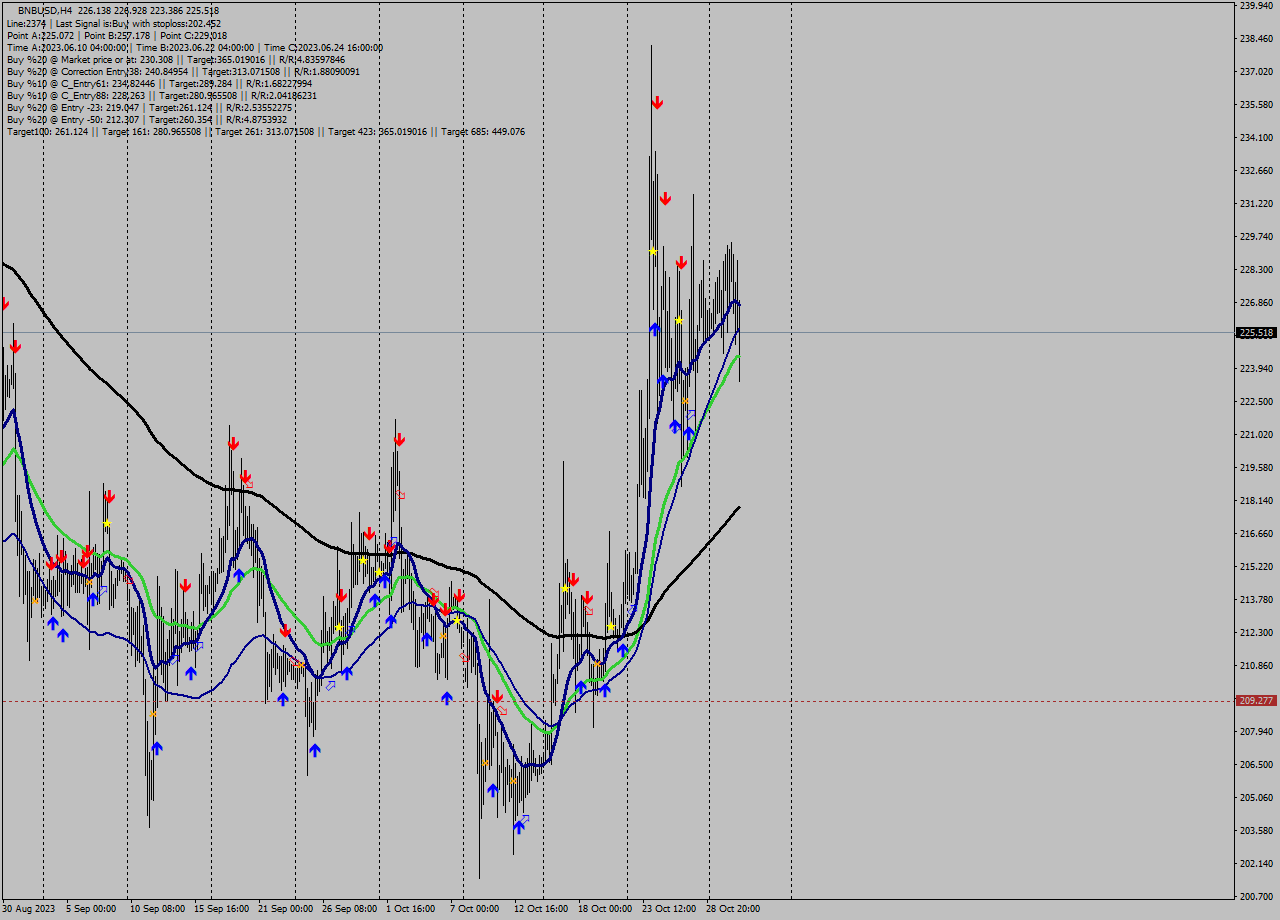Click the blue buy arrow at the mid-September low

[156, 747]
